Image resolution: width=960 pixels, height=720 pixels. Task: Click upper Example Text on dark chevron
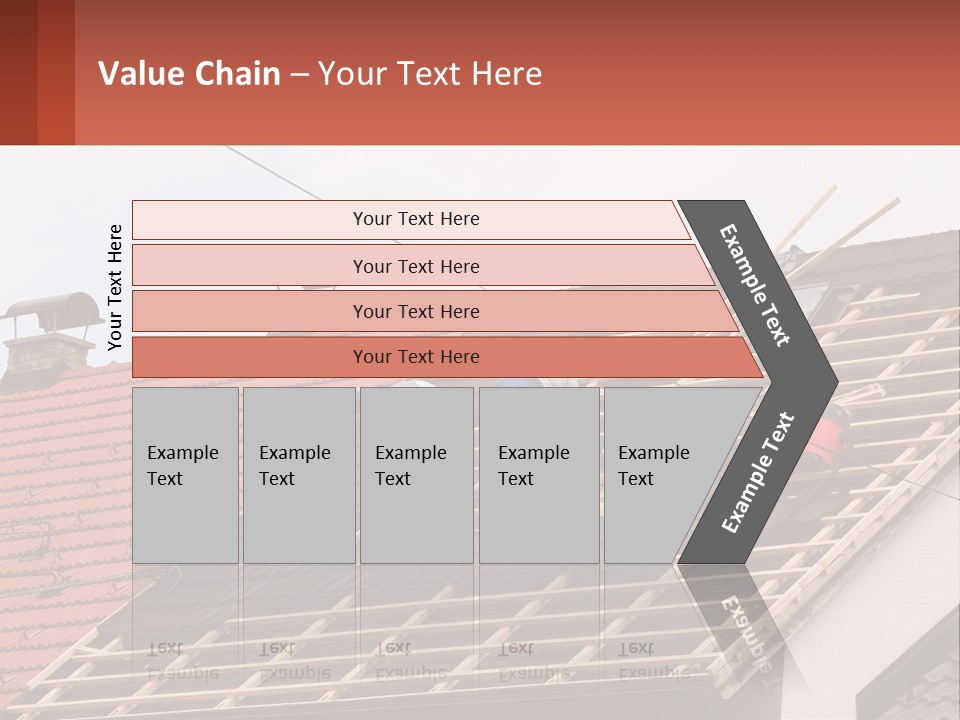click(756, 285)
